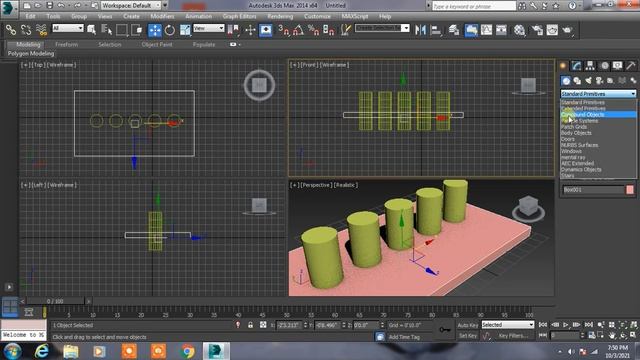
Task: Open the Modifiers menu
Action: (x=162, y=16)
